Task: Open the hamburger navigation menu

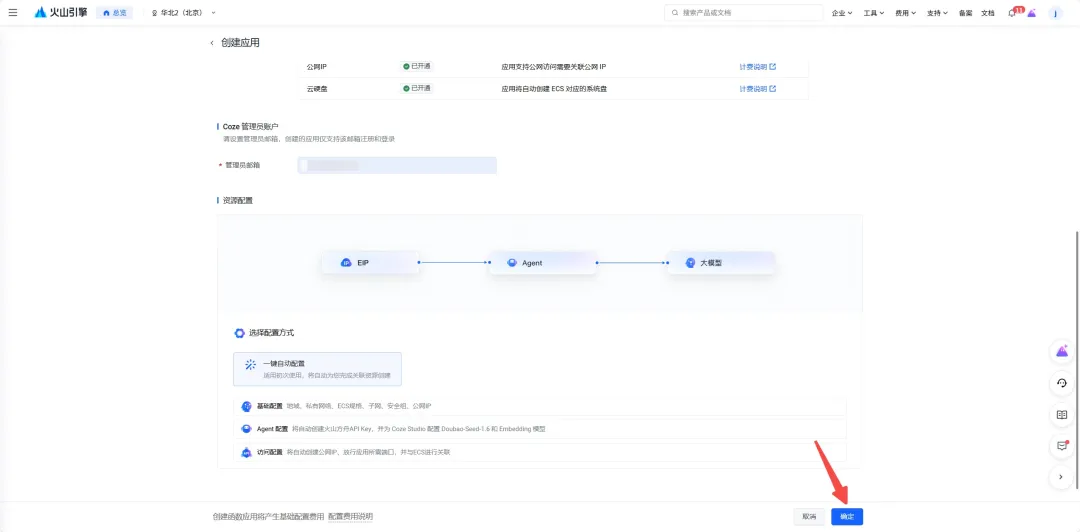Action: (x=12, y=12)
